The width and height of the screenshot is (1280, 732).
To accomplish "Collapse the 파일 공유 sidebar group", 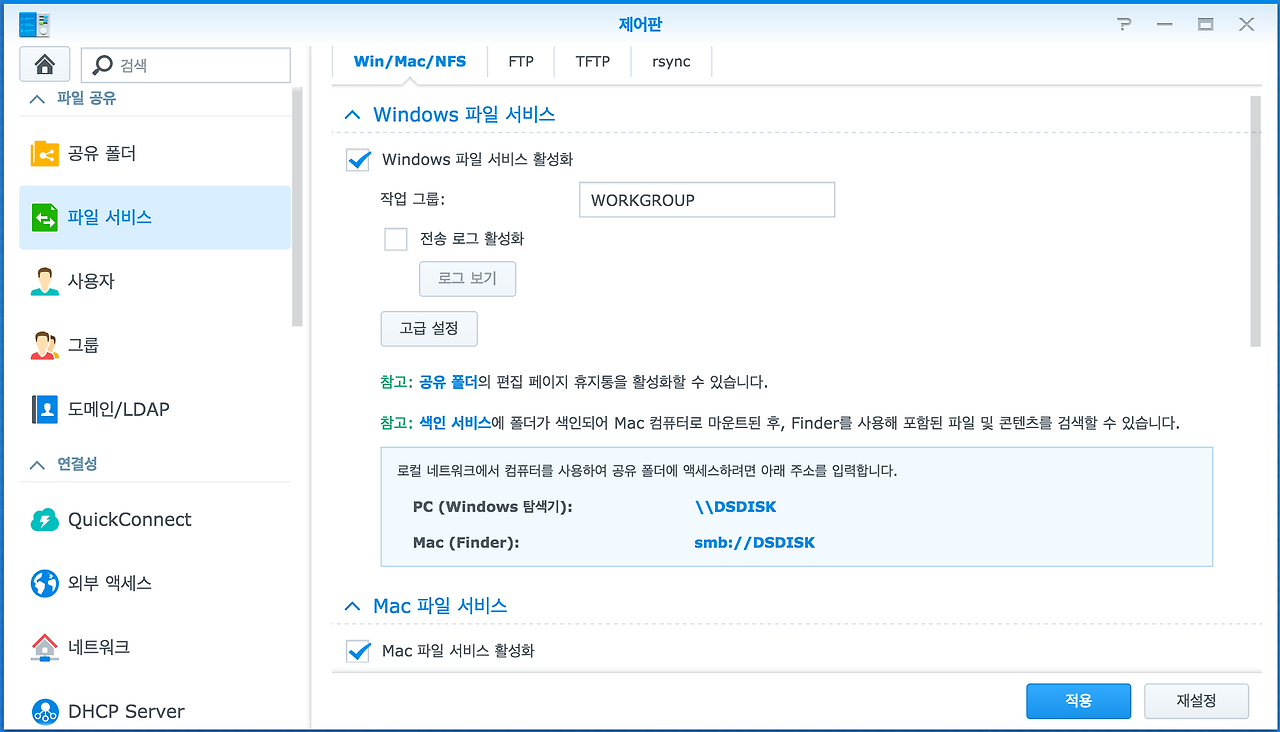I will 37,98.
